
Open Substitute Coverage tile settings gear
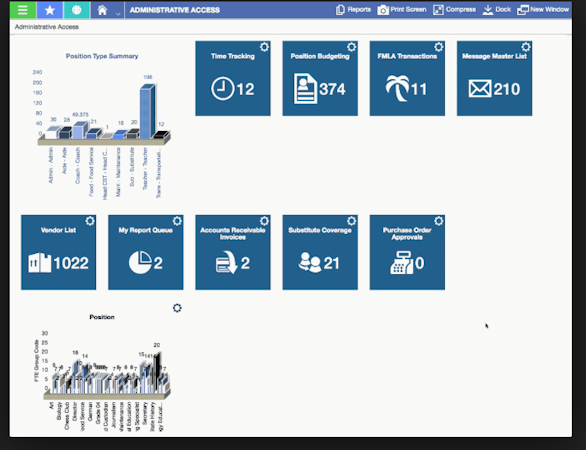[351, 221]
